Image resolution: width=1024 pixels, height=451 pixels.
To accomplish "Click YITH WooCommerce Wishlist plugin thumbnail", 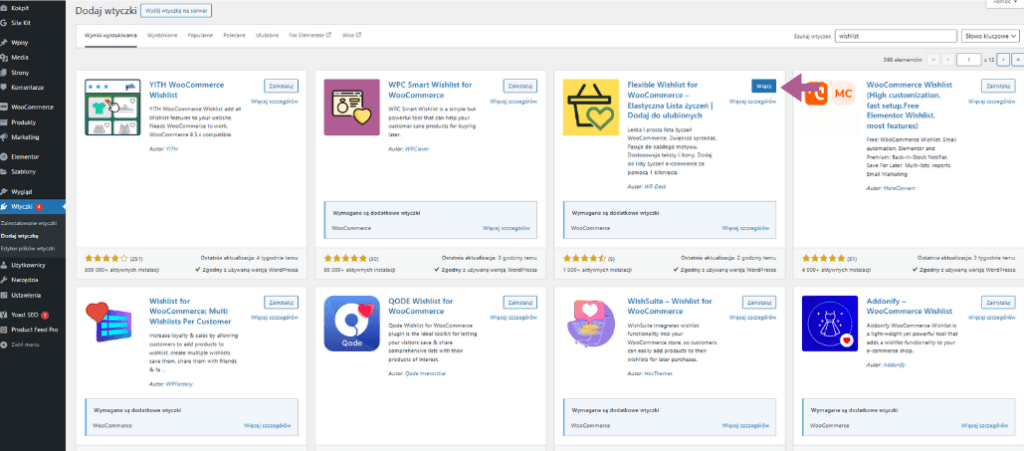I will click(x=112, y=108).
